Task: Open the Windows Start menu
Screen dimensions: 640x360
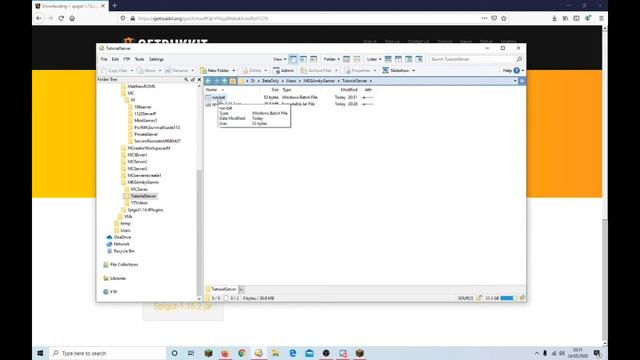Action: point(40,353)
